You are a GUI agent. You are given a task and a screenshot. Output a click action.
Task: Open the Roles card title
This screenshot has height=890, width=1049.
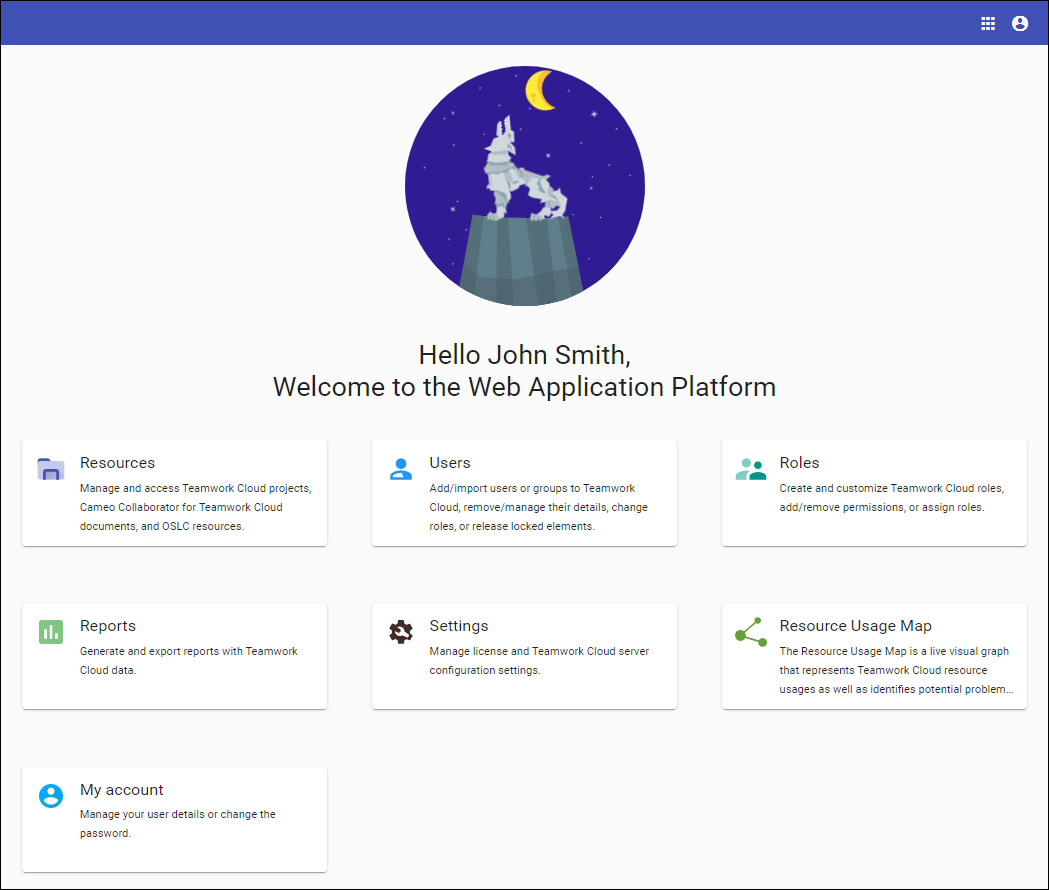[x=799, y=463]
